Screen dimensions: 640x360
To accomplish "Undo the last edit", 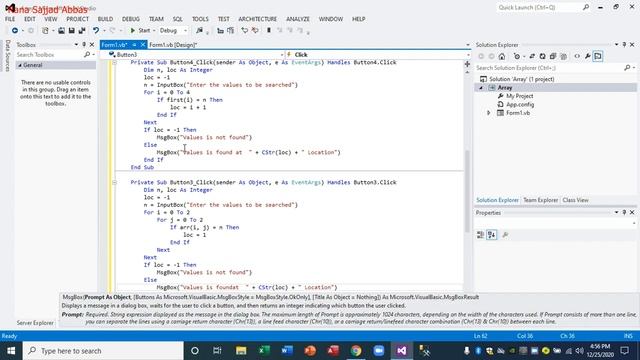I will pos(96,31).
